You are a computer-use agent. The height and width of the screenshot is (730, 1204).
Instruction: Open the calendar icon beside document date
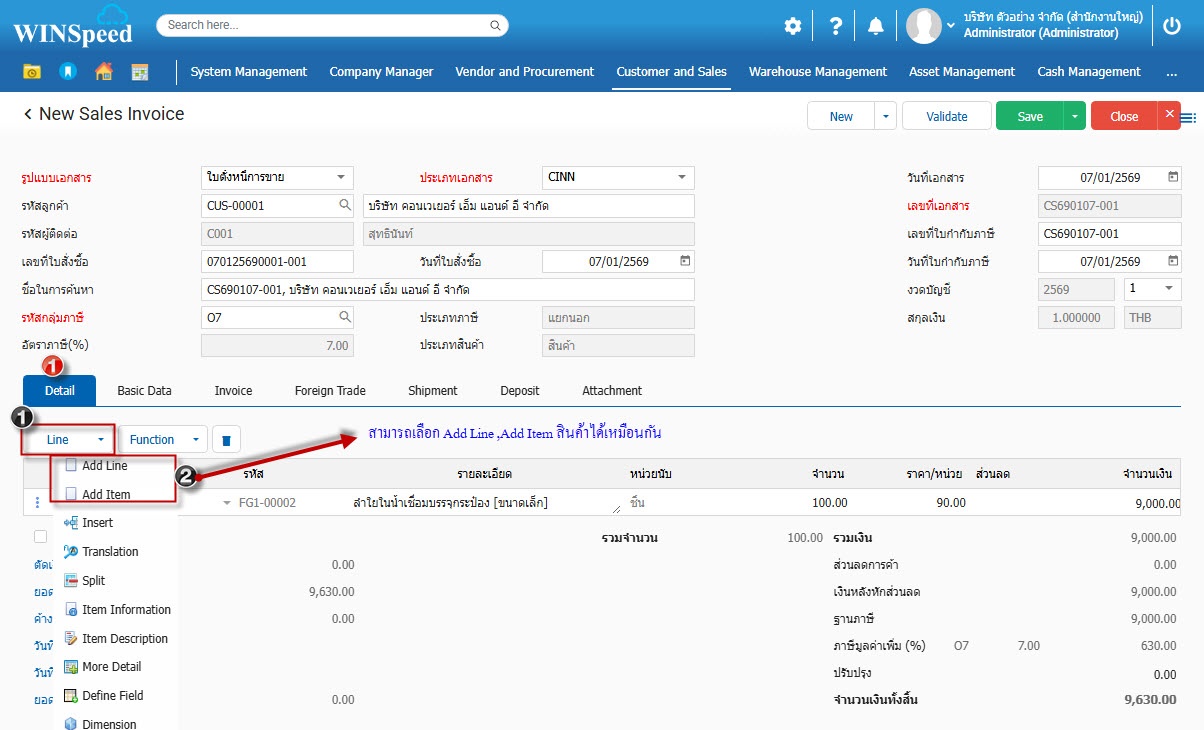pyautogui.click(x=1173, y=177)
